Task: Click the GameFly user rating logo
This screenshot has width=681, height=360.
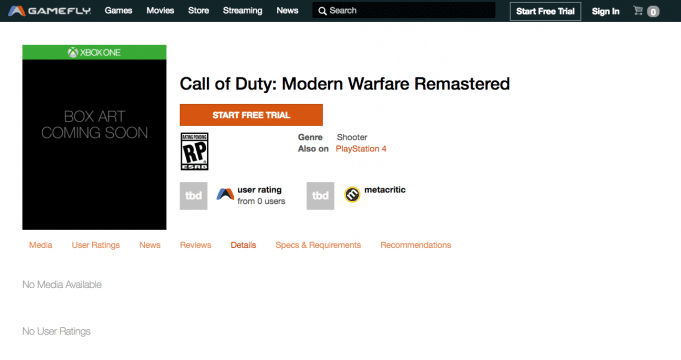Action: coord(225,194)
